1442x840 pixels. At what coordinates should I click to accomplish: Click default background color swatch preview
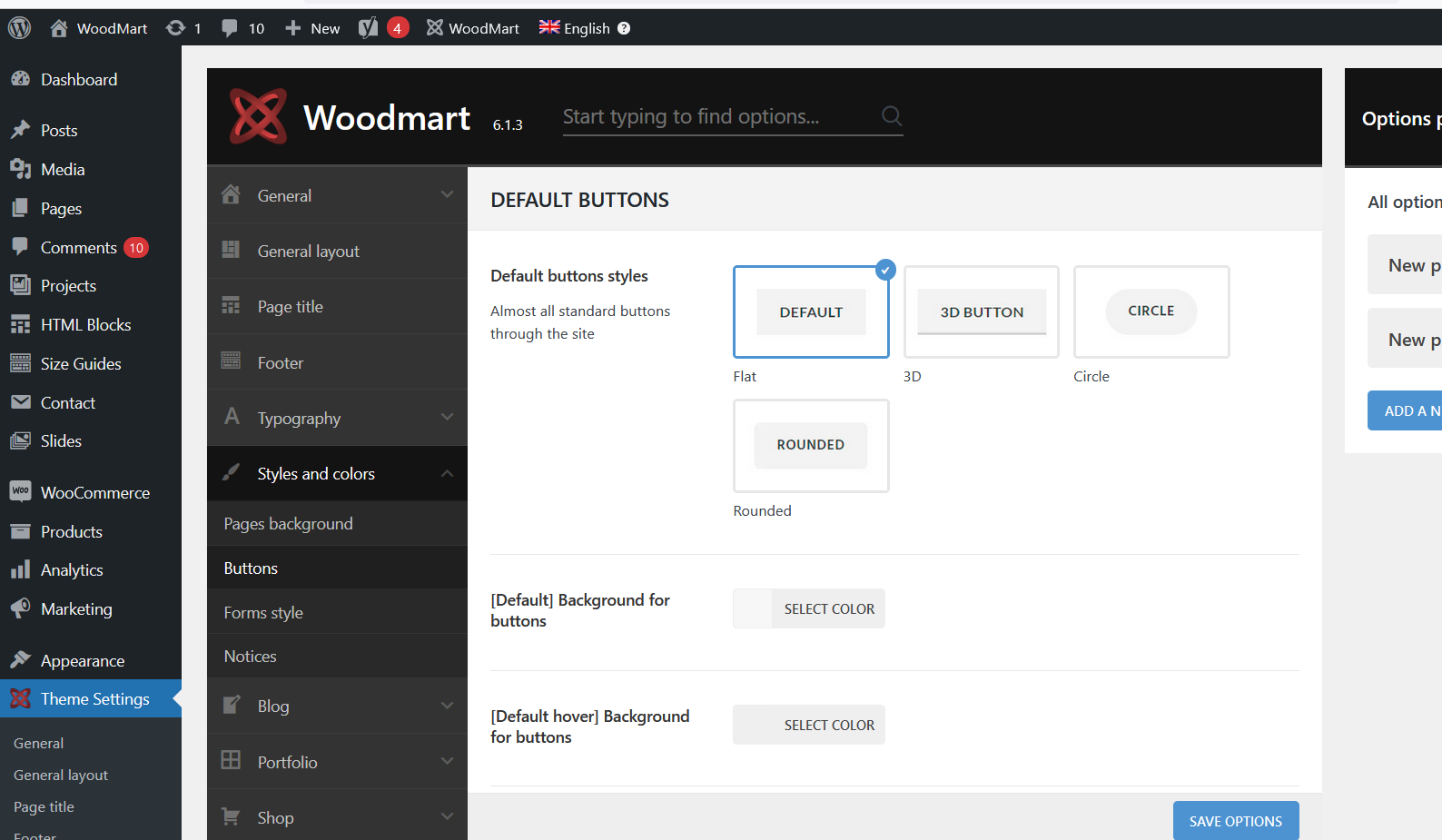753,608
